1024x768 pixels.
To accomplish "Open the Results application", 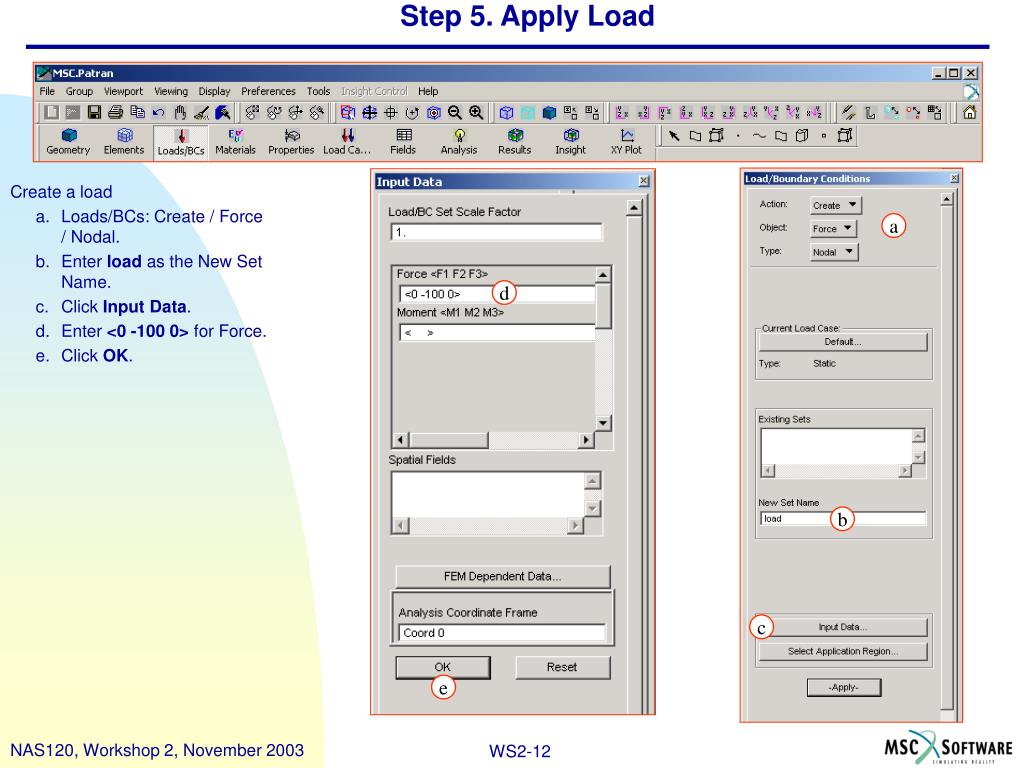I will [515, 142].
